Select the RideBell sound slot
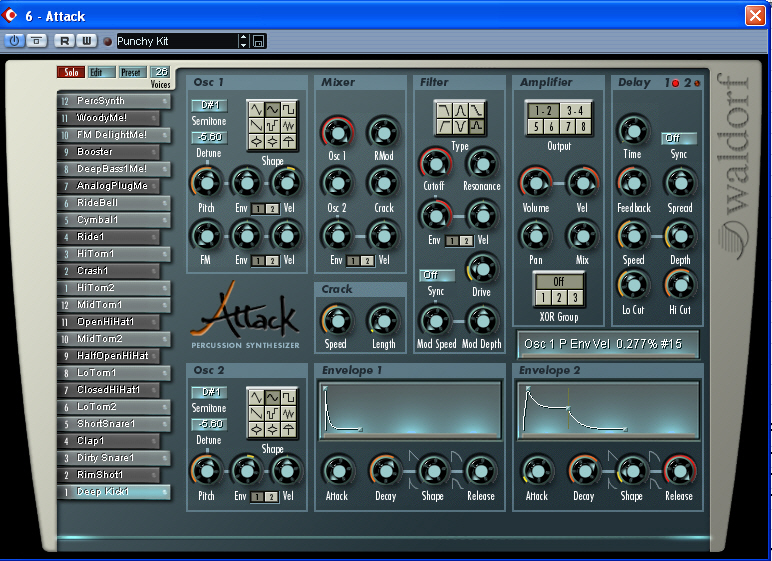This screenshot has height=561, width=772. [114, 203]
